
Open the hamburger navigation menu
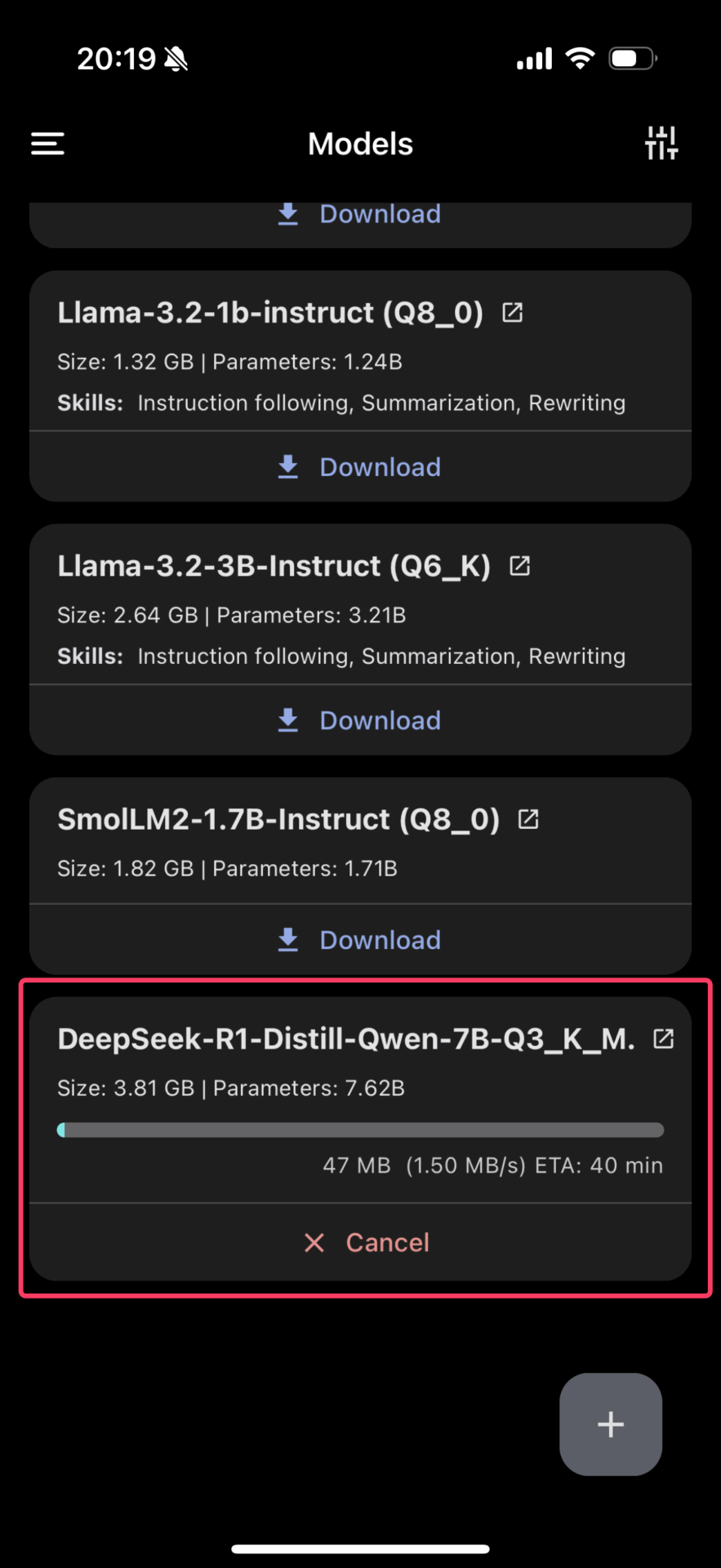click(x=47, y=144)
